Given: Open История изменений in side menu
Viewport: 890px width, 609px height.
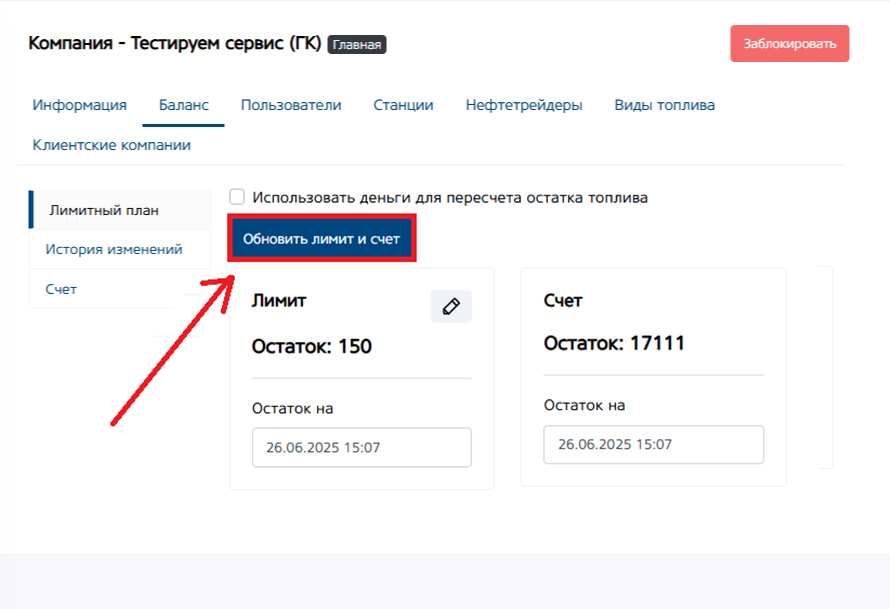Looking at the screenshot, I should click(120, 249).
